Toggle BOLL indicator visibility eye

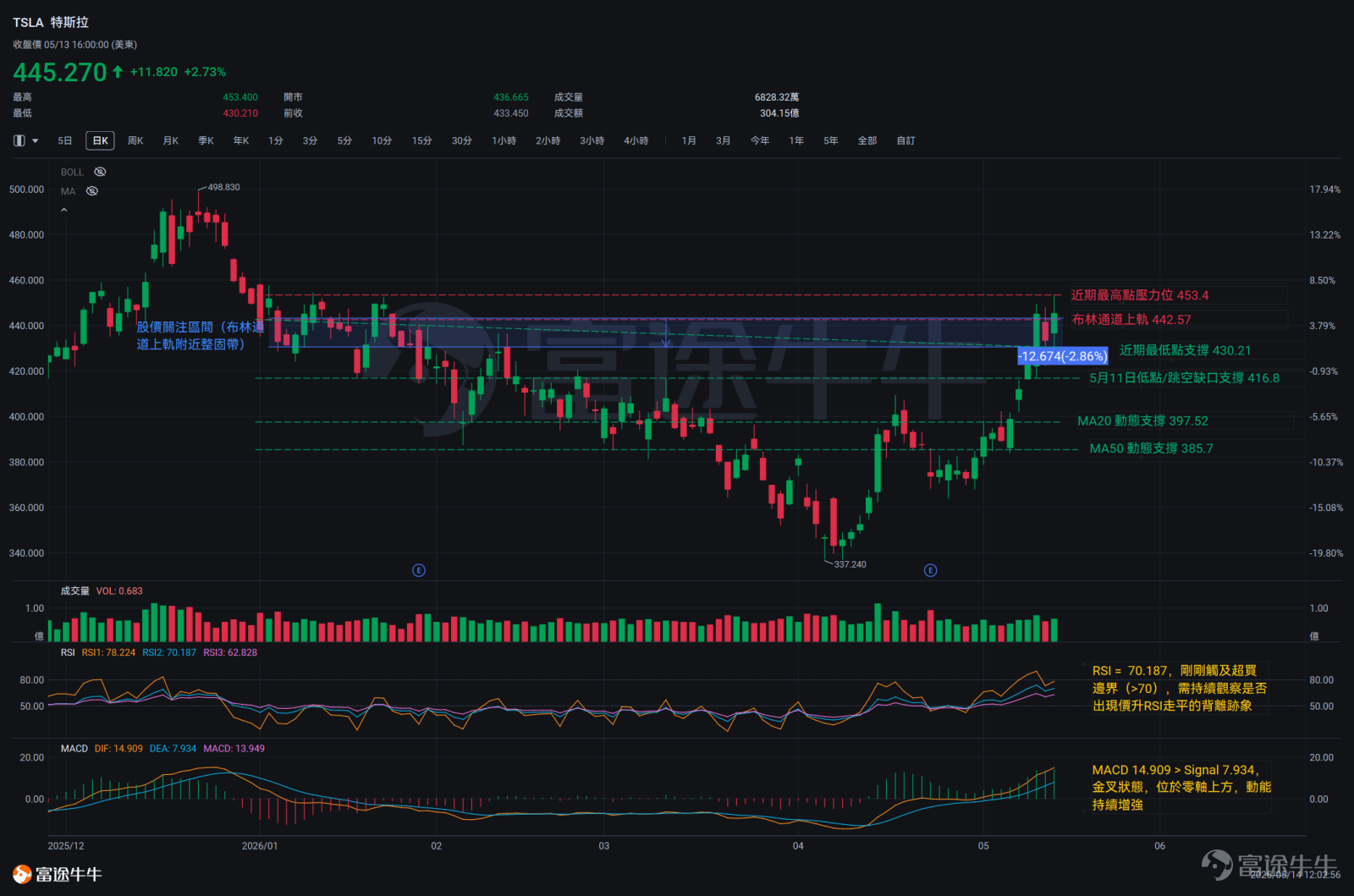click(x=100, y=172)
